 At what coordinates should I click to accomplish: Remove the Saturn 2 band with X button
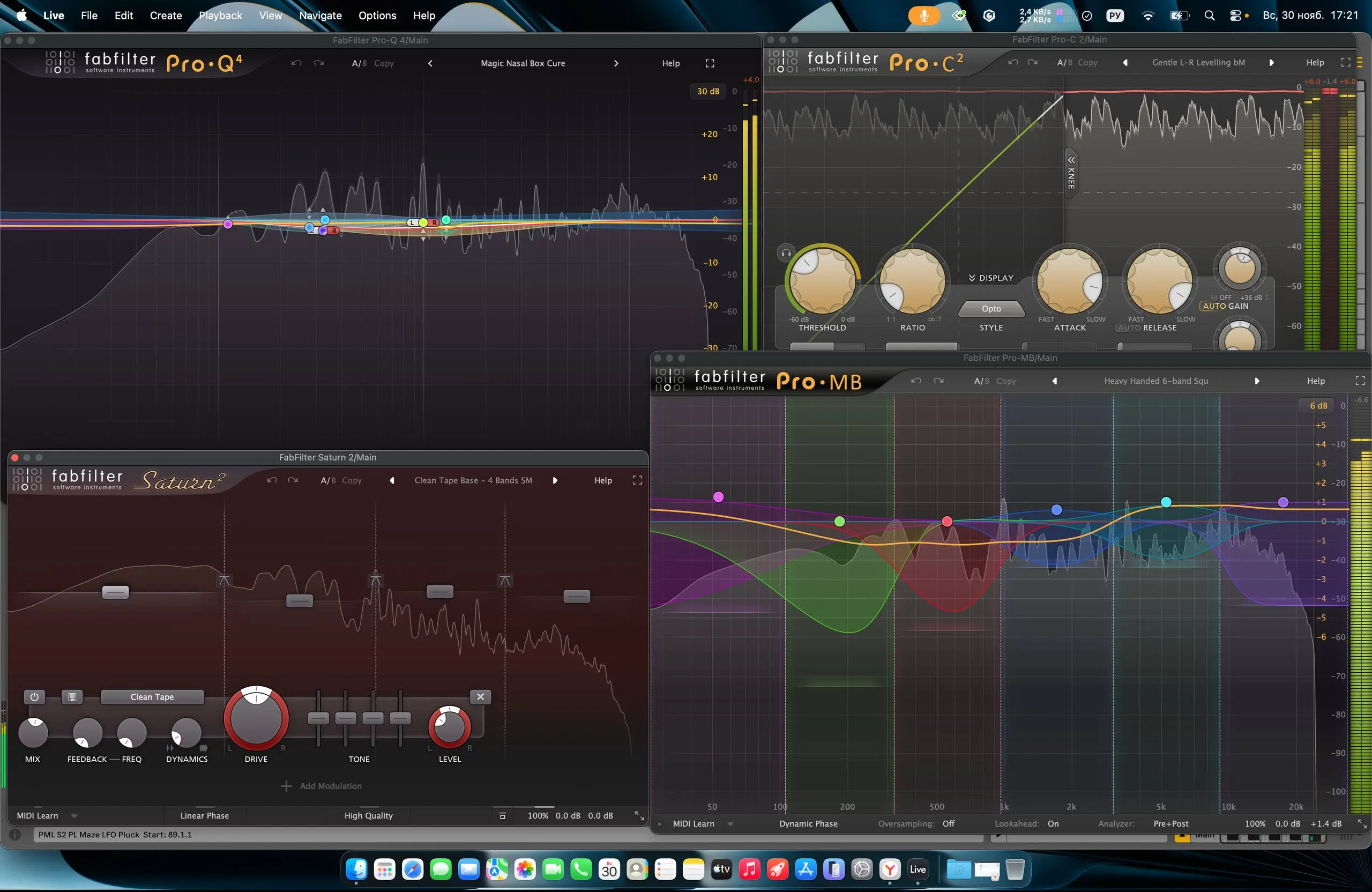coord(480,696)
